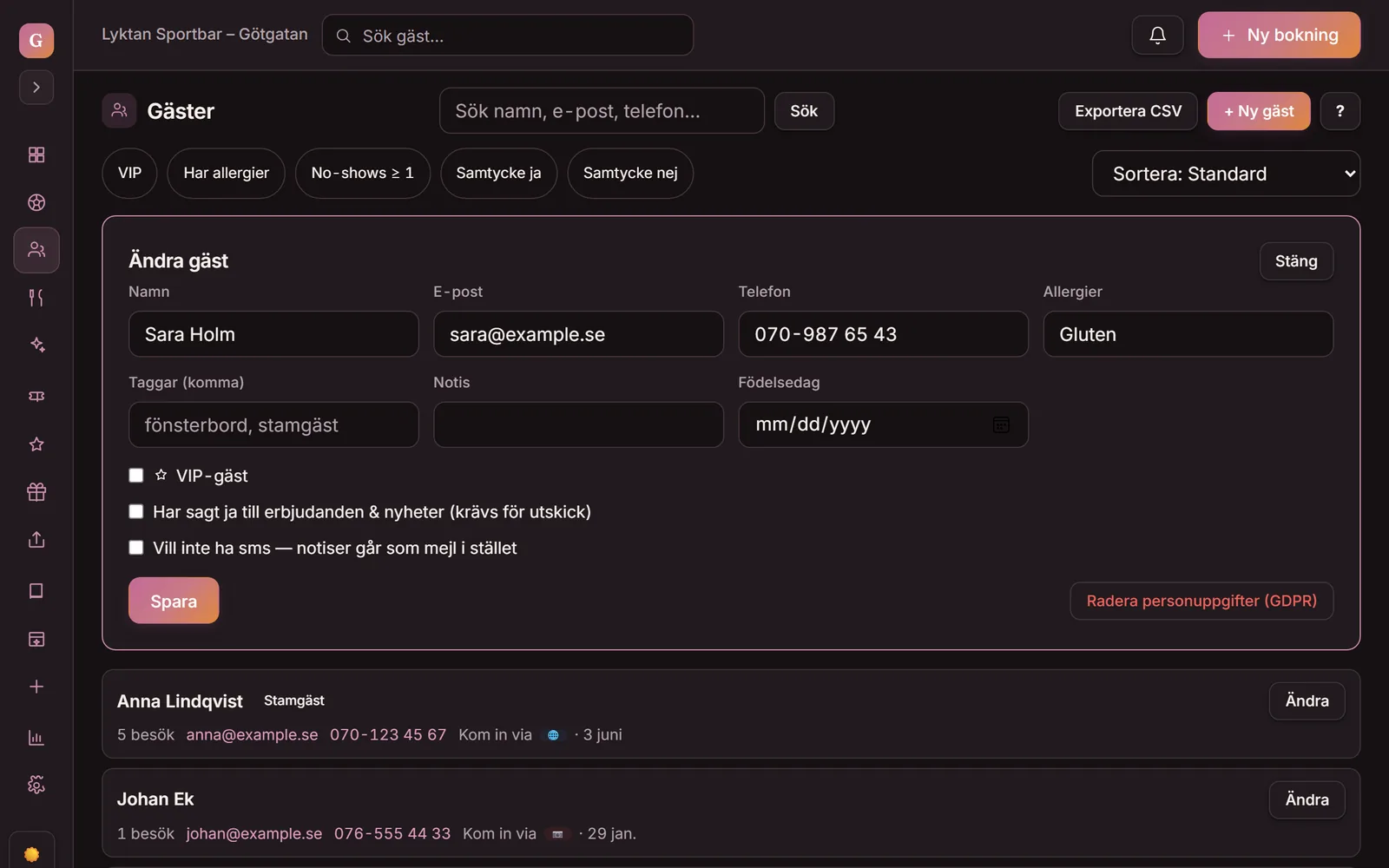Screen dimensions: 1389x868
Task: Create a new booking with Ny bokning
Action: pyautogui.click(x=1279, y=35)
